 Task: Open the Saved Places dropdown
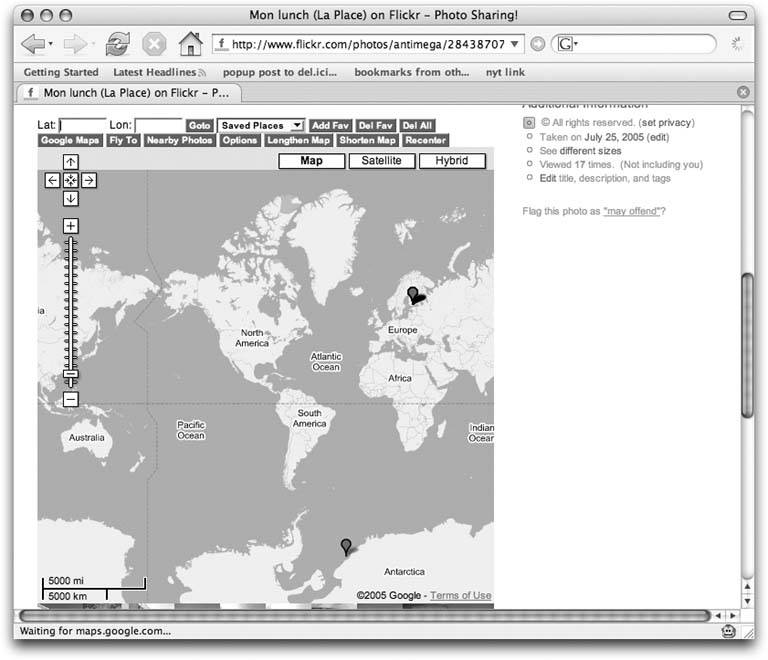click(261, 126)
